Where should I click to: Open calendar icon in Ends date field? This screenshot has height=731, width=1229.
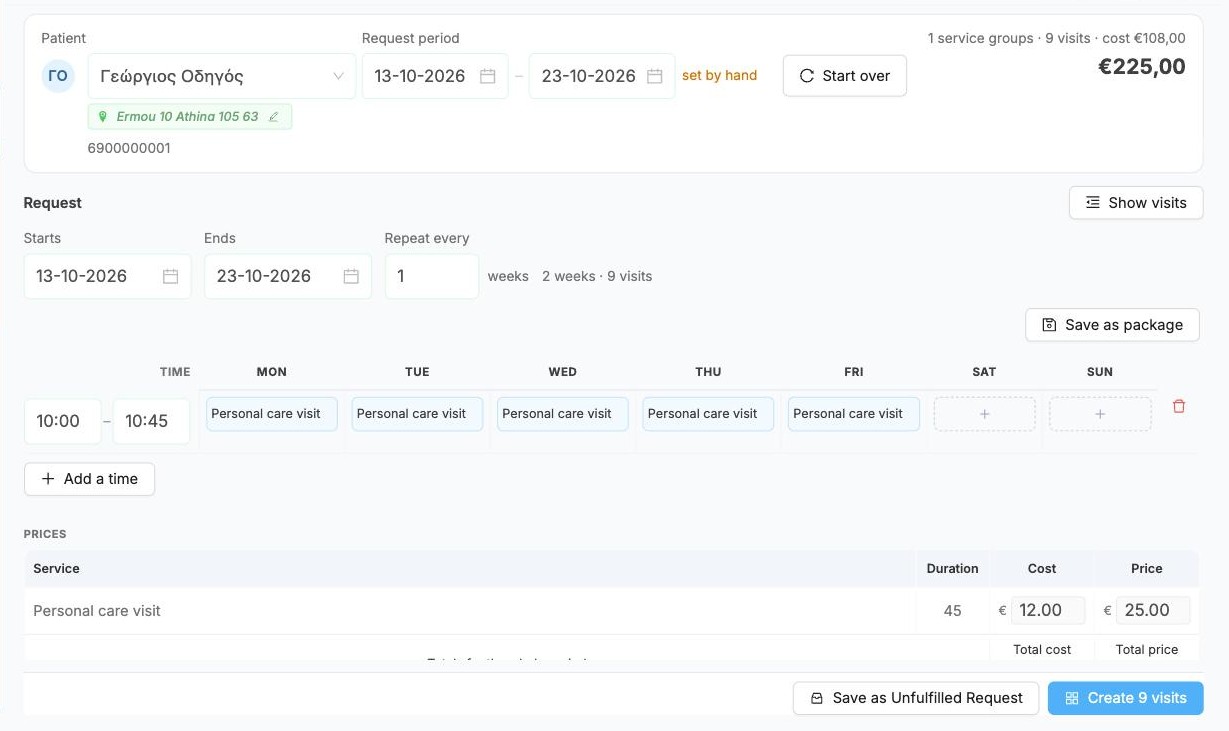351,276
